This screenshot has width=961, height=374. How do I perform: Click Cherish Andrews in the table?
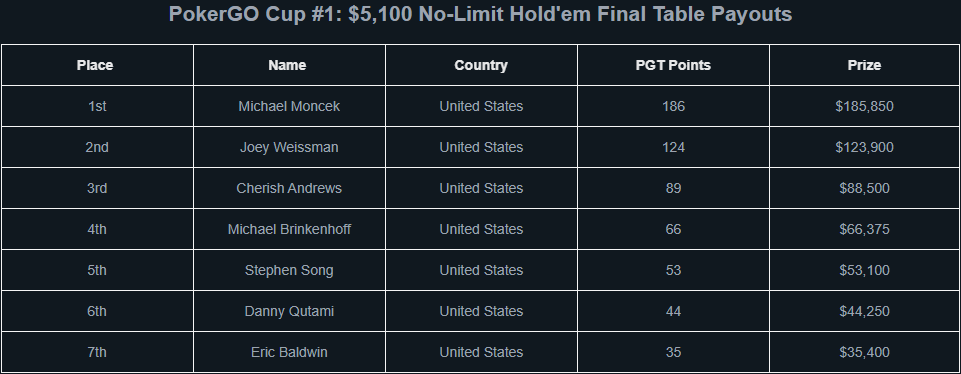289,188
